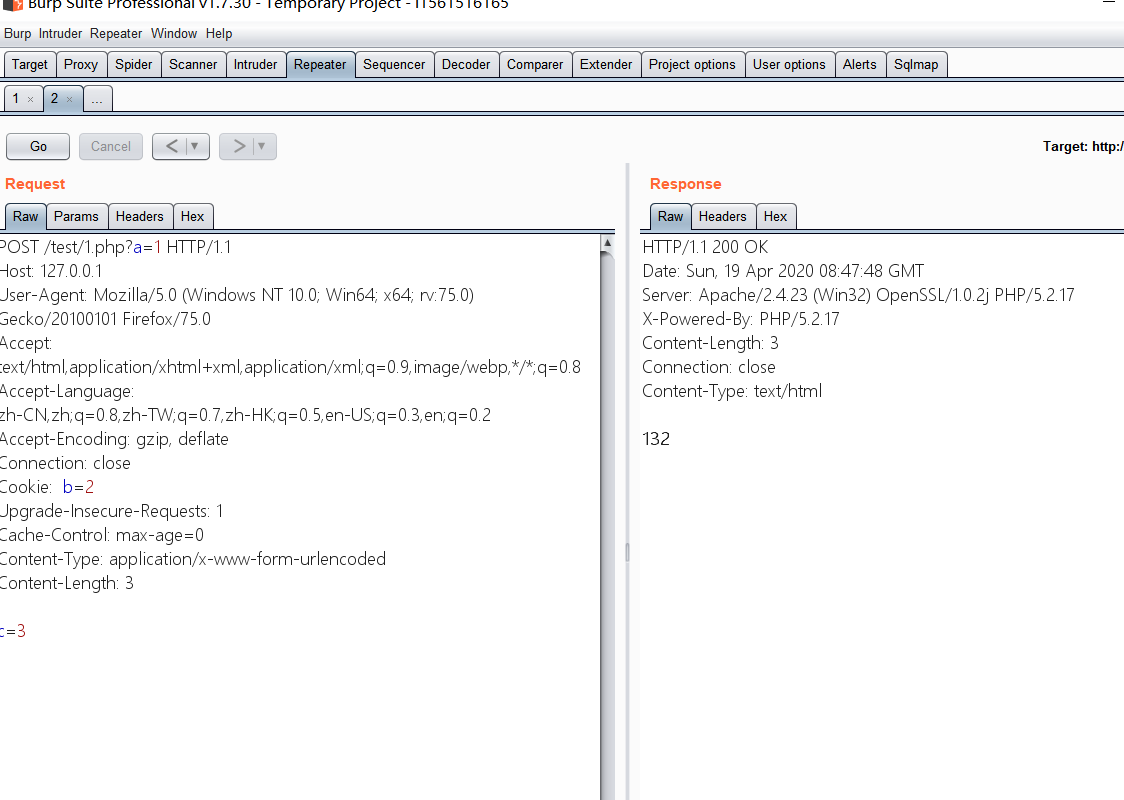
Task: Open the Project options tab
Action: pos(692,65)
